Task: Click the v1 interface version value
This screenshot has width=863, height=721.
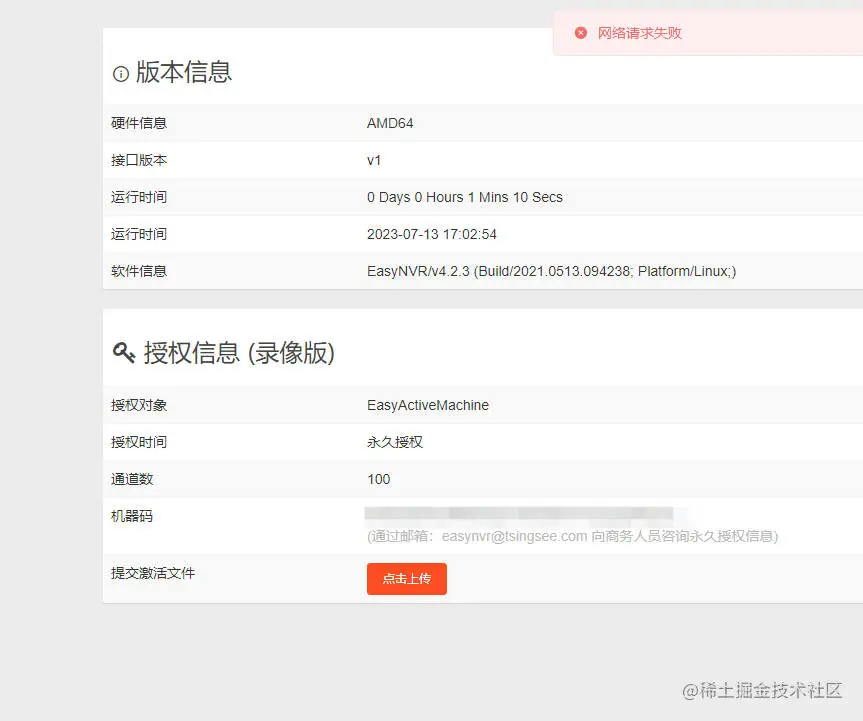Action: pos(374,160)
